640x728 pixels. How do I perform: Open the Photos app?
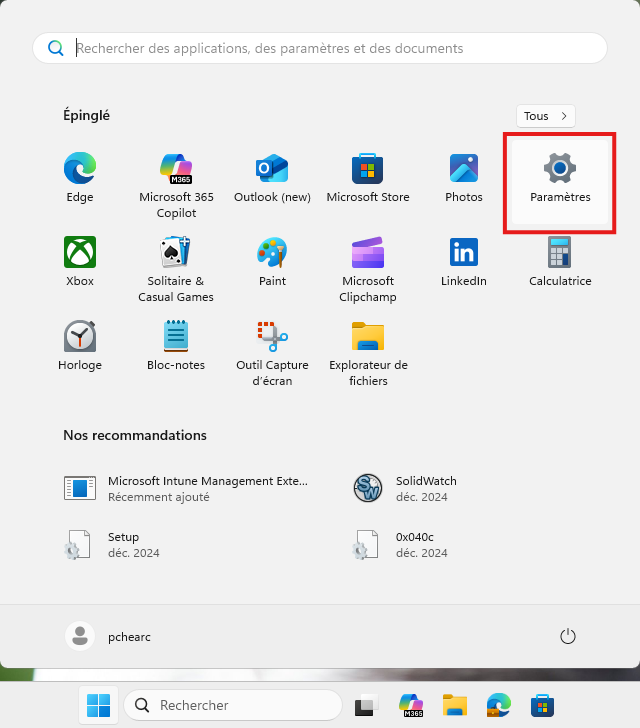[464, 178]
